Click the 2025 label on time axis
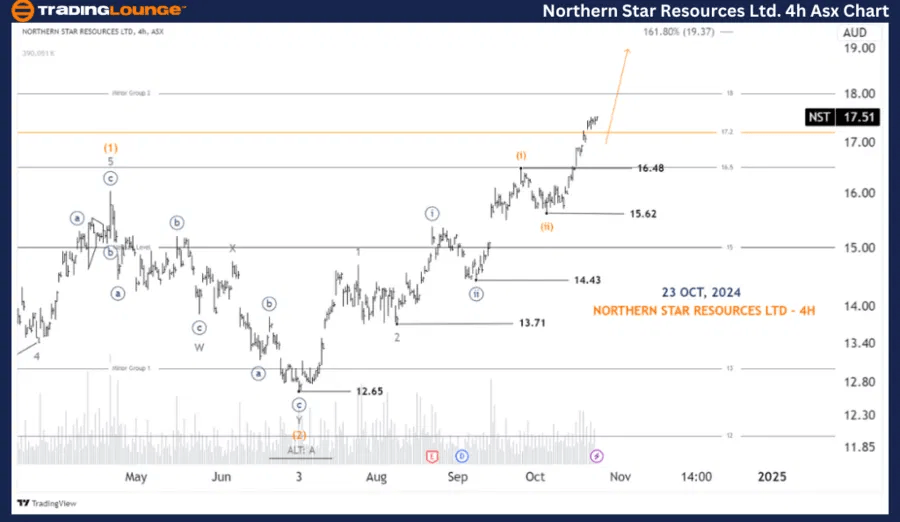Image resolution: width=900 pixels, height=522 pixels. coord(772,477)
